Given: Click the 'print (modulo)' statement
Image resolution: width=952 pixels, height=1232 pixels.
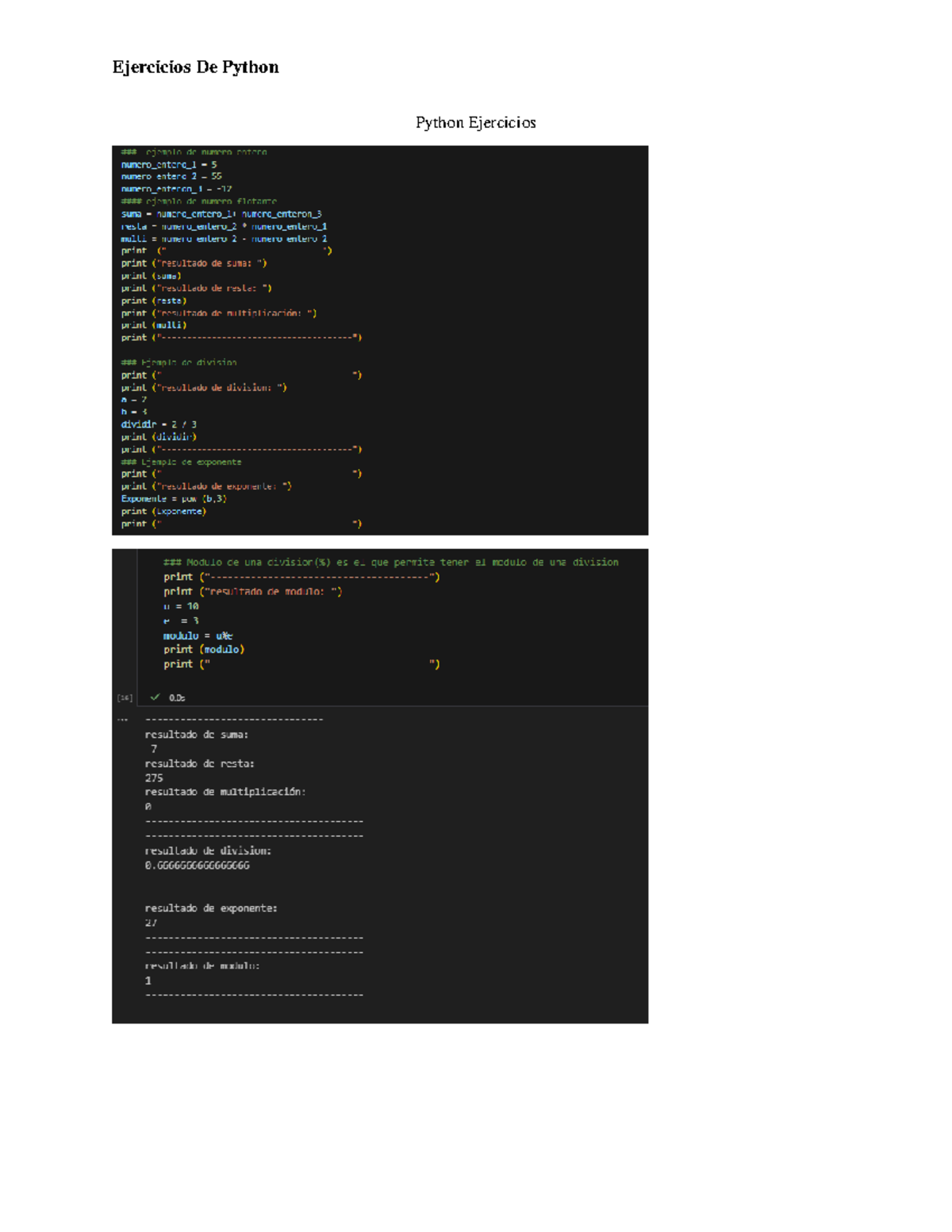Looking at the screenshot, I should click(204, 650).
